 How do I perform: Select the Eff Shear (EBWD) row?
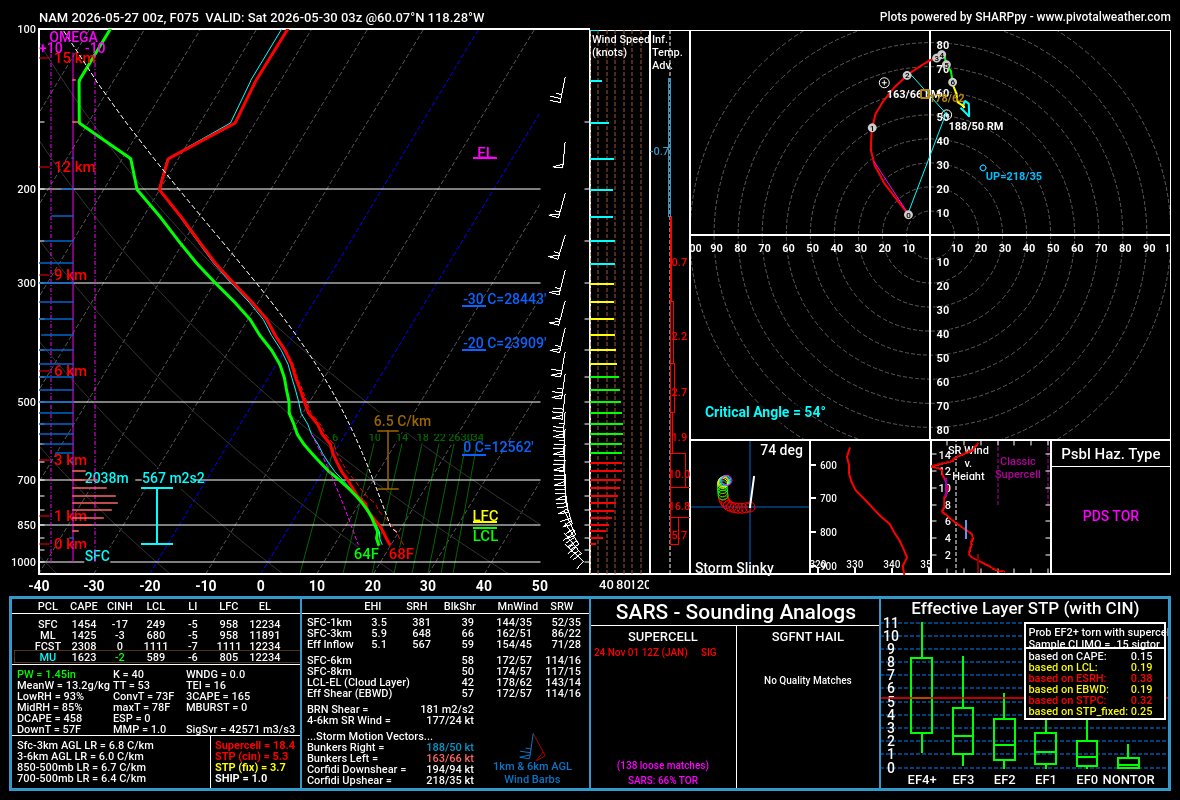(x=444, y=693)
